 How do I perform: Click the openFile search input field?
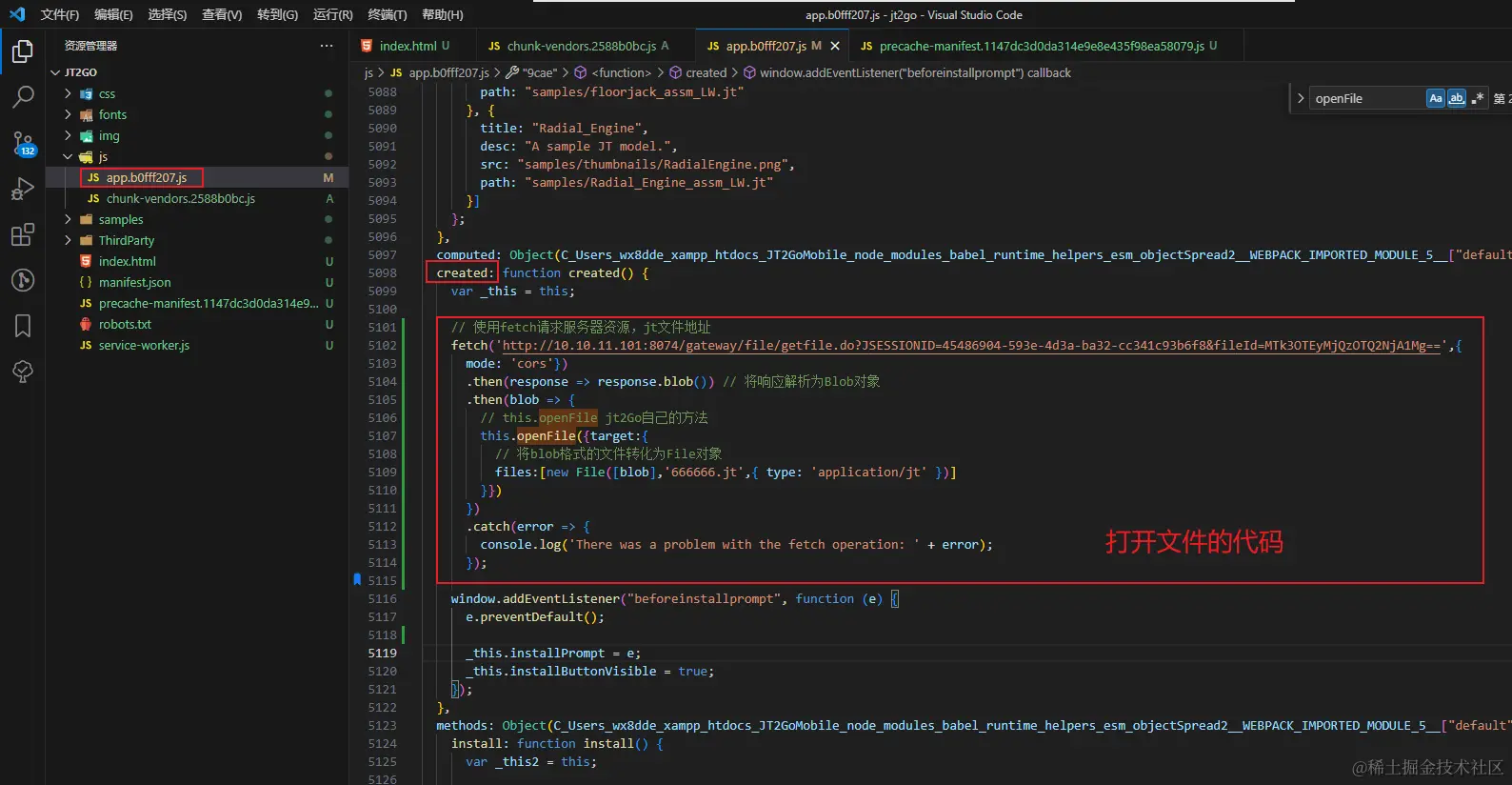[x=1367, y=98]
